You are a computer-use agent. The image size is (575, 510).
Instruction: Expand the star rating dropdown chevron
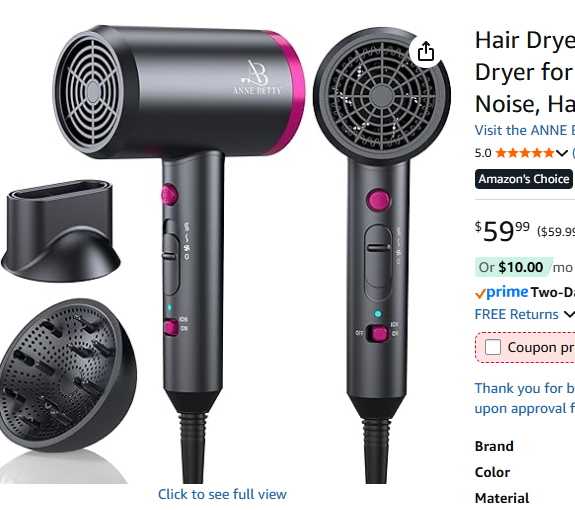point(562,153)
